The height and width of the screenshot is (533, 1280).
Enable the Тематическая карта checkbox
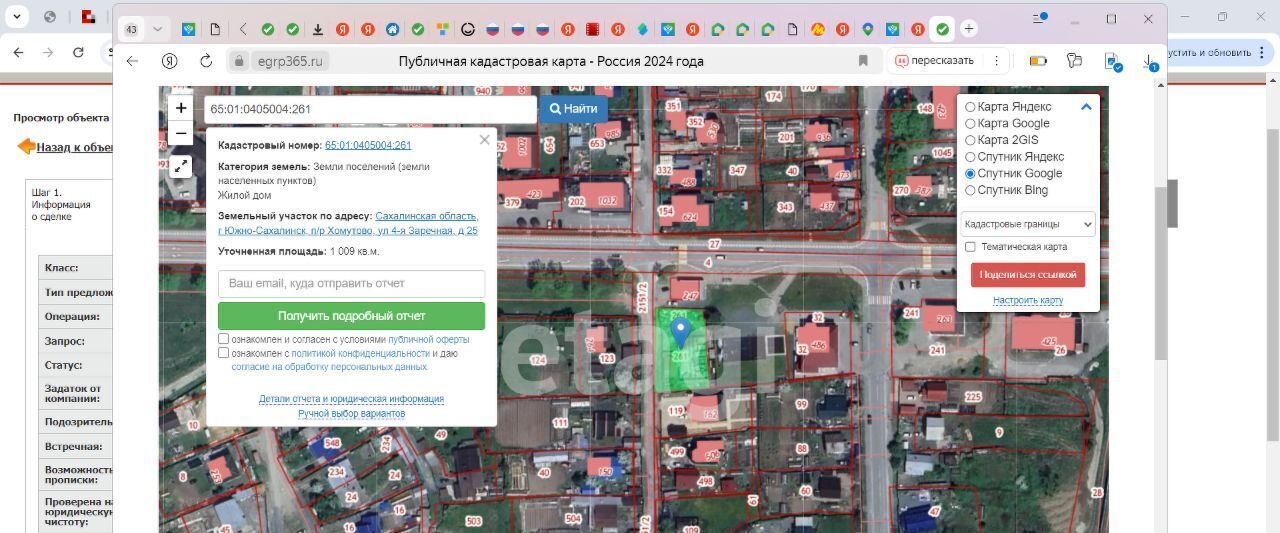970,247
